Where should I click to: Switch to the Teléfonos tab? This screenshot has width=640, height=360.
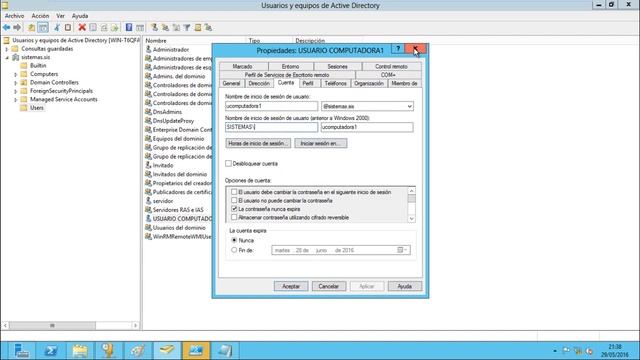click(x=335, y=83)
